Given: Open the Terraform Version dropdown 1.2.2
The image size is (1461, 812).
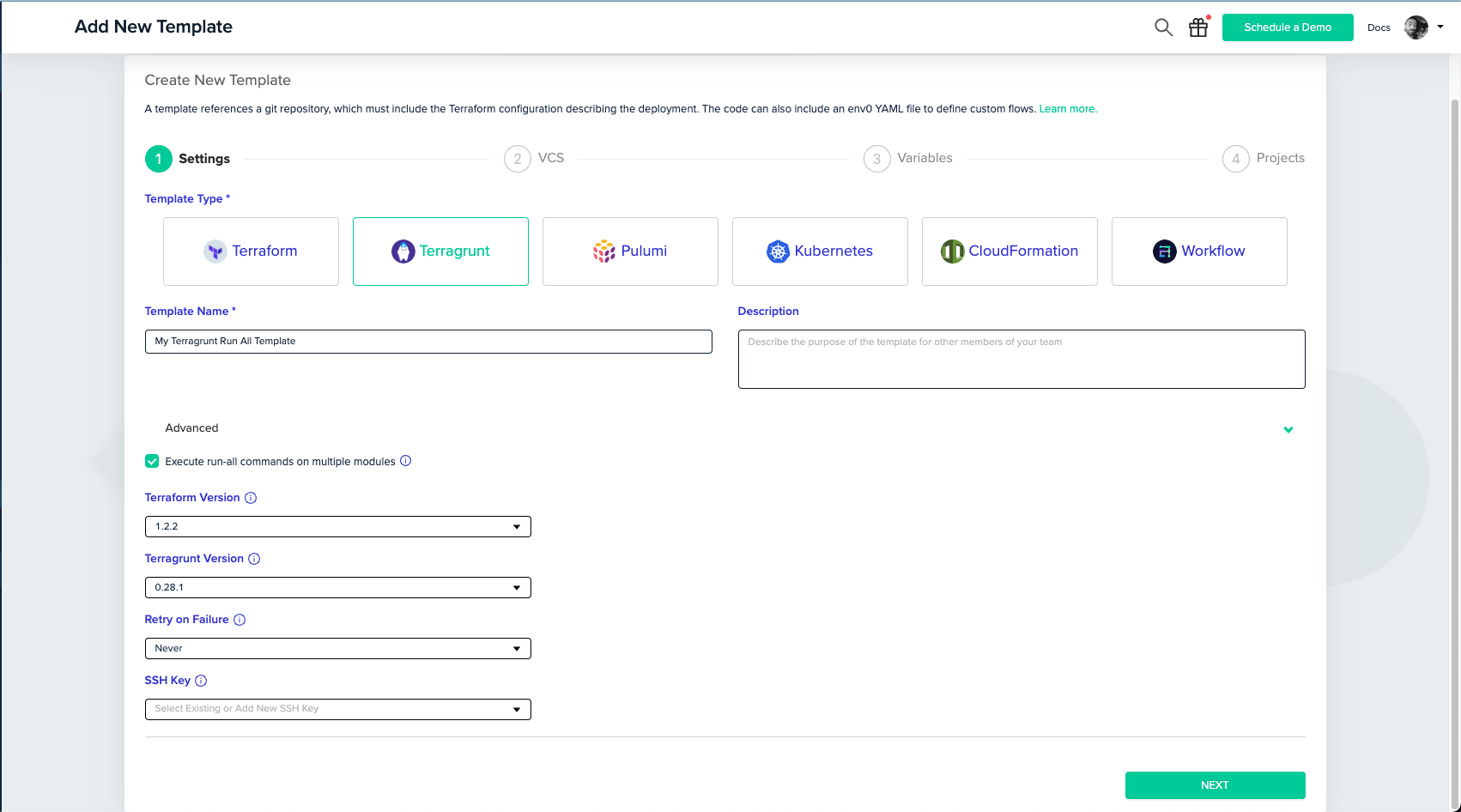Looking at the screenshot, I should (338, 527).
